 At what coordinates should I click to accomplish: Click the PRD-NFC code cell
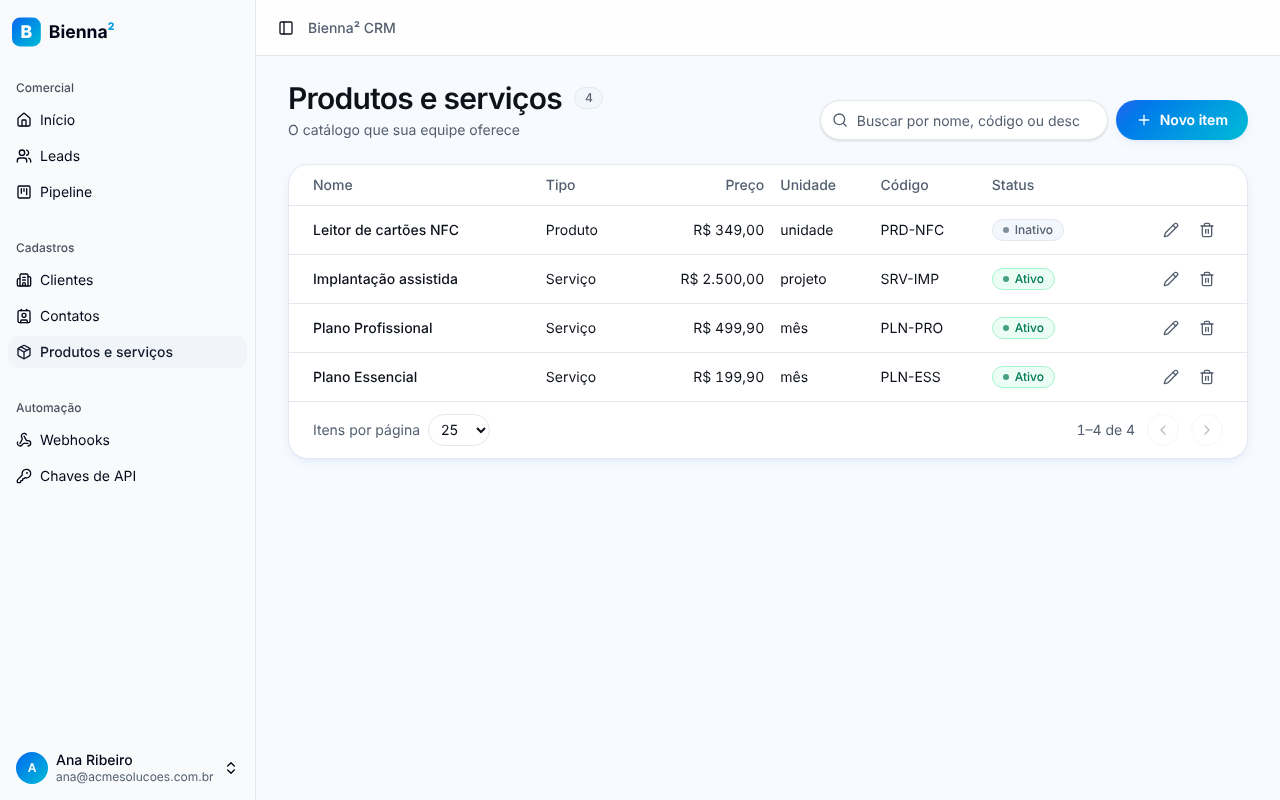[912, 230]
